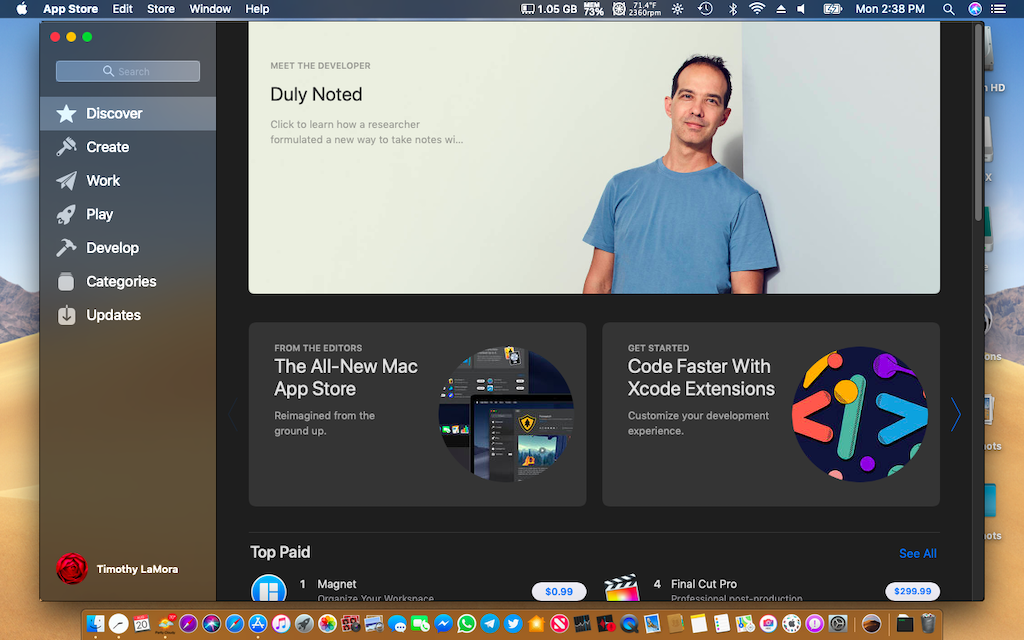This screenshot has width=1024, height=640.
Task: Open Time Machine menu bar icon
Action: (x=705, y=9)
